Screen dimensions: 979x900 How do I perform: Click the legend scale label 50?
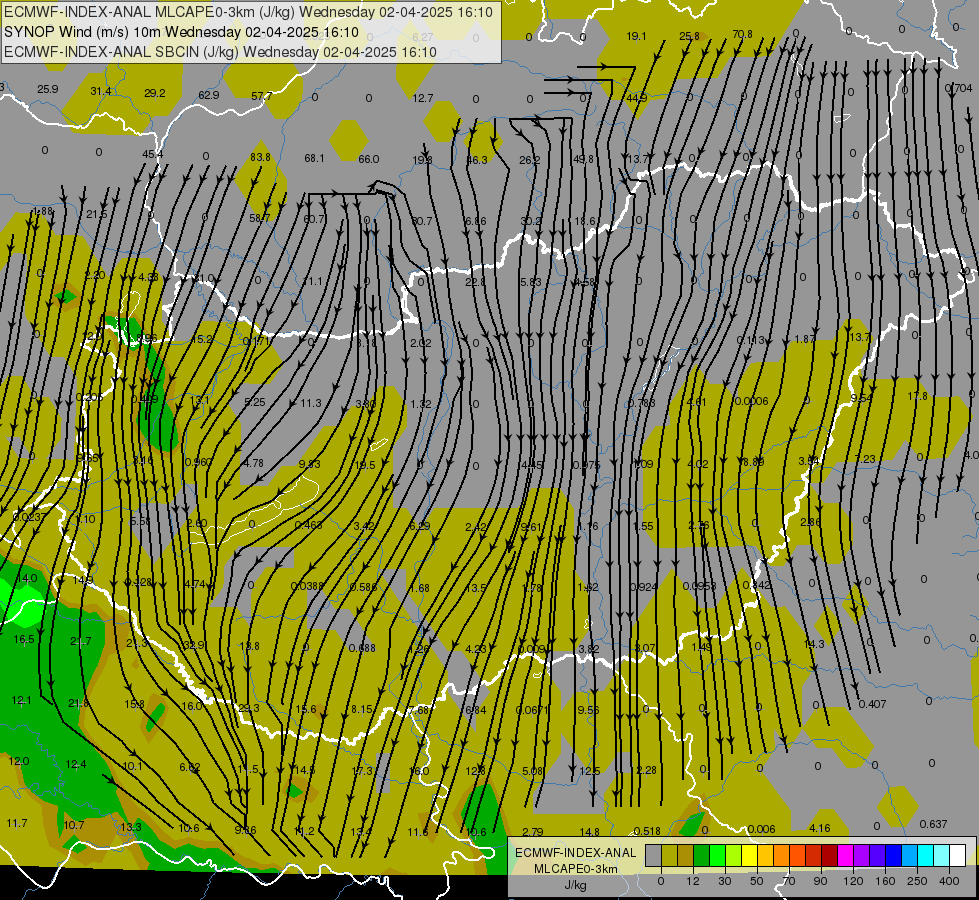(x=757, y=881)
